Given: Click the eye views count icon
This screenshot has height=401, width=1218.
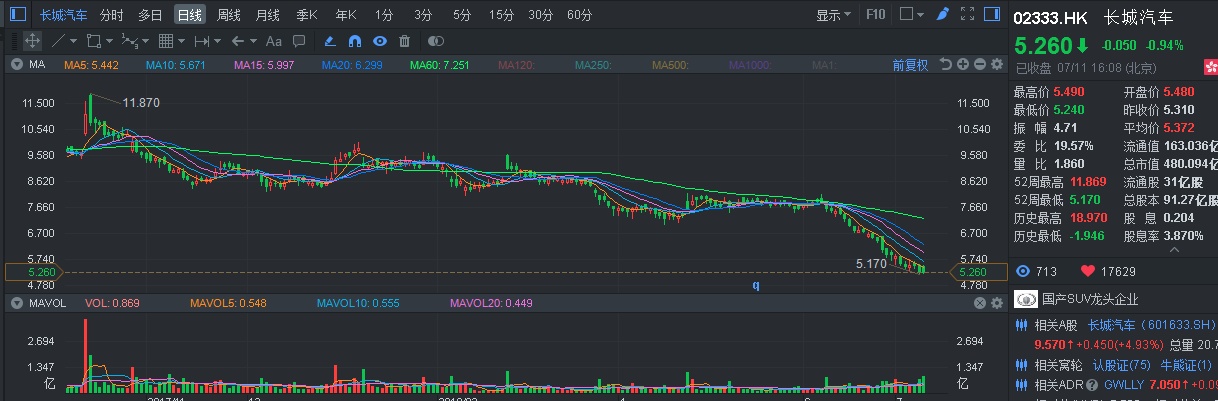Looking at the screenshot, I should (x=1023, y=271).
